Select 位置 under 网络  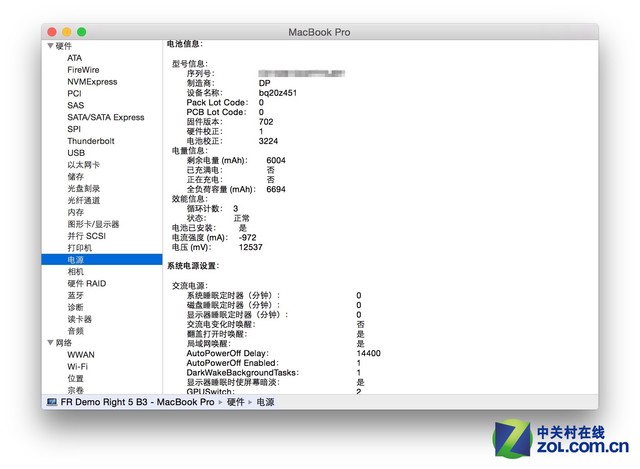tap(76, 378)
